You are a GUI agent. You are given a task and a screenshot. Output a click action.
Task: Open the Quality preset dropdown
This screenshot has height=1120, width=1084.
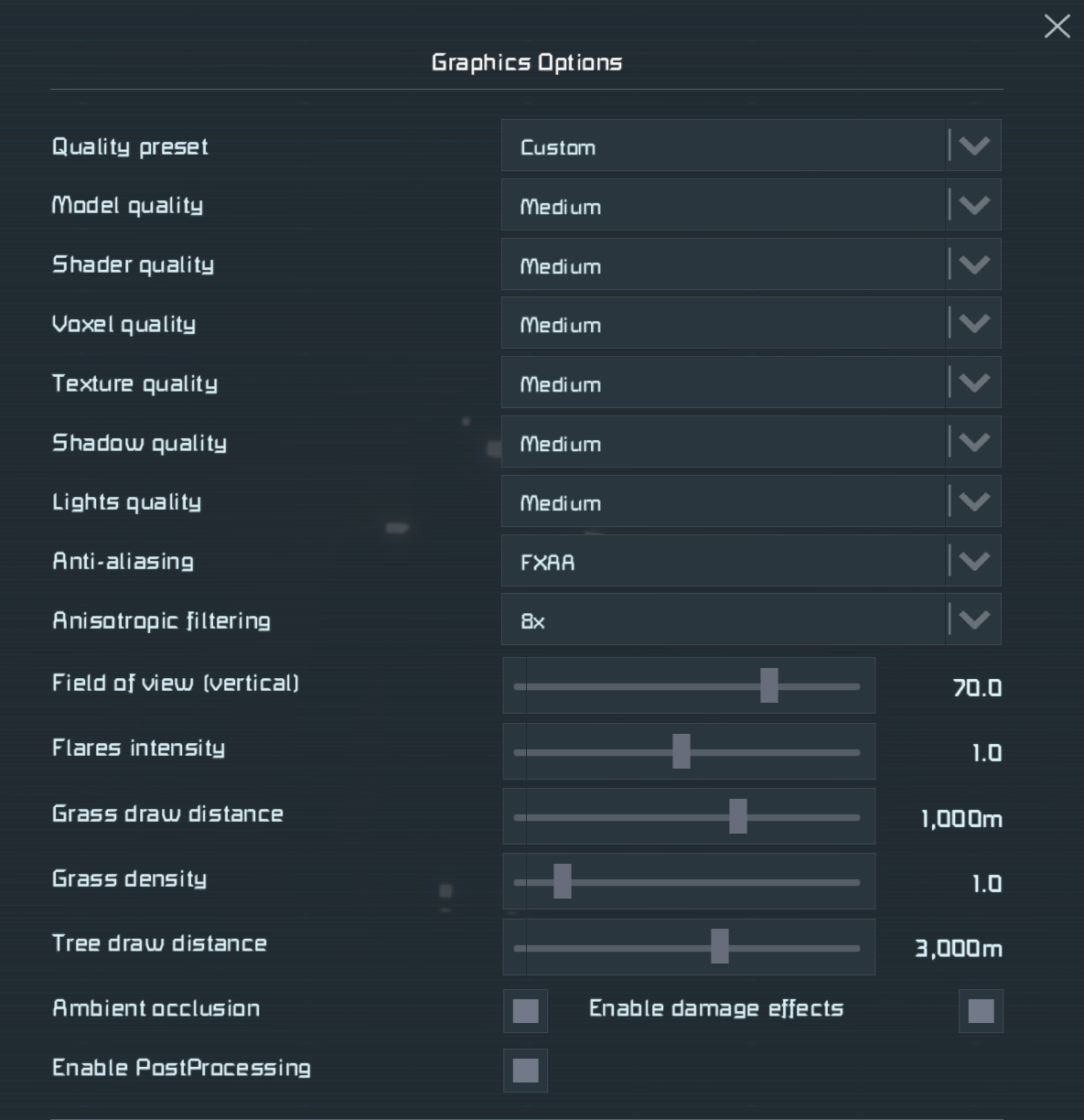coord(750,146)
